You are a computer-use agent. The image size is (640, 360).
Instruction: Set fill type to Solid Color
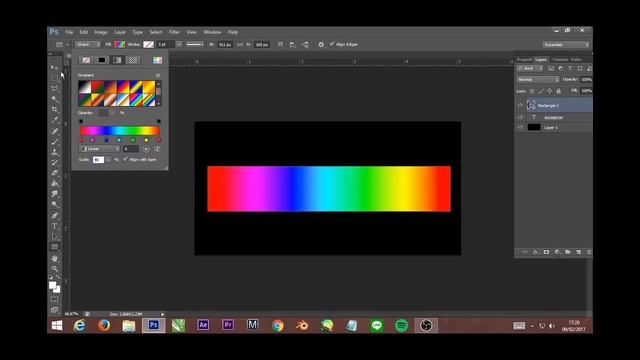coord(102,60)
